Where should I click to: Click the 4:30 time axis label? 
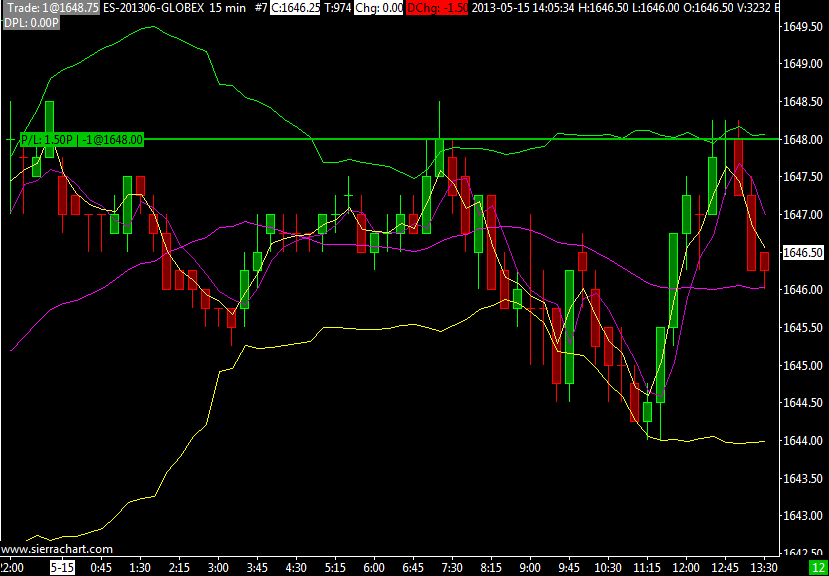(x=297, y=567)
